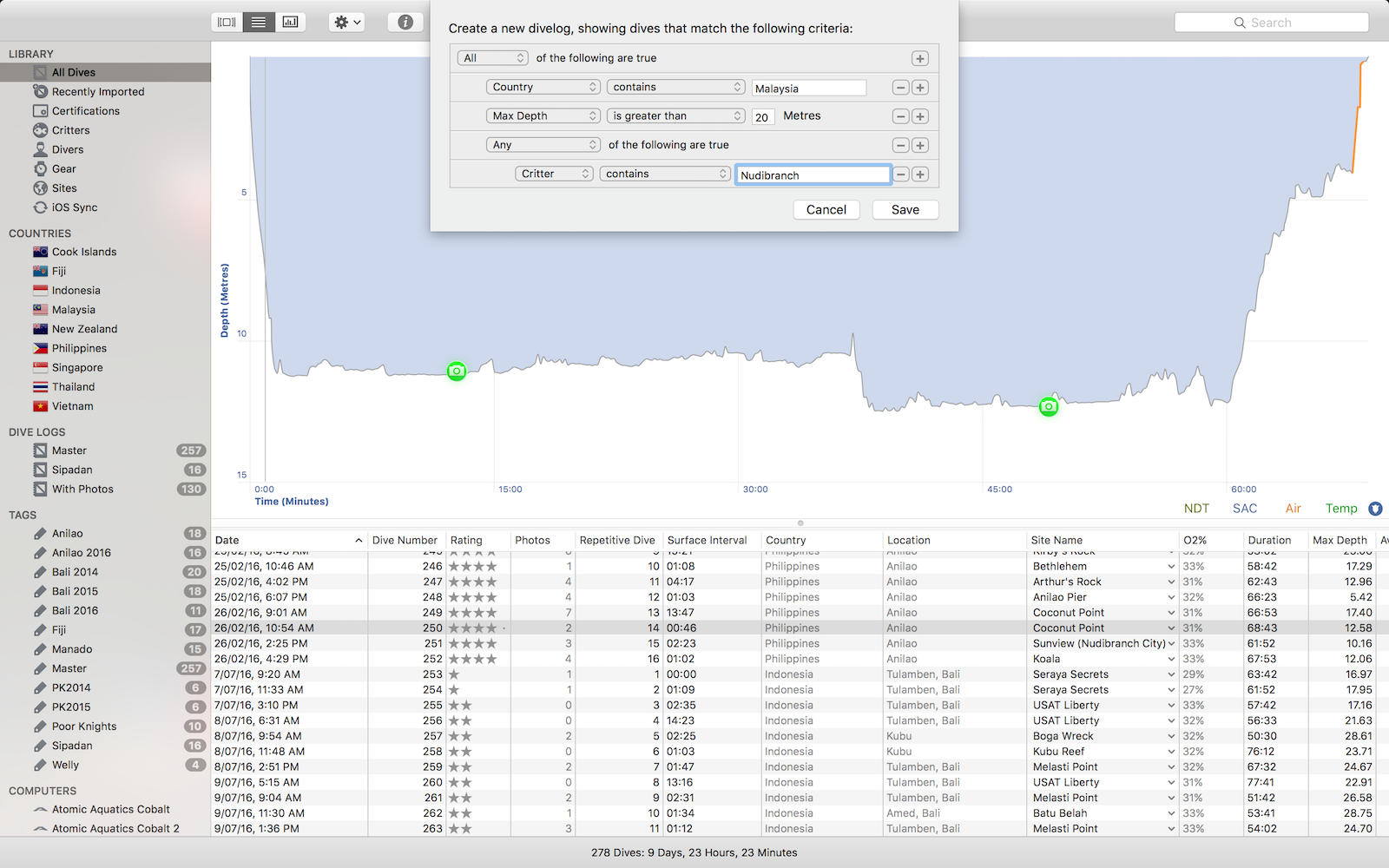1389x868 pixels.
Task: Open the Critter field dropdown
Action: click(x=554, y=174)
